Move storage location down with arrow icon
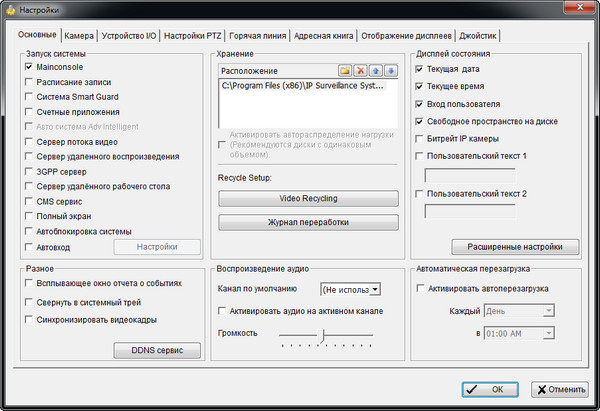The width and height of the screenshot is (600, 411). (390, 71)
